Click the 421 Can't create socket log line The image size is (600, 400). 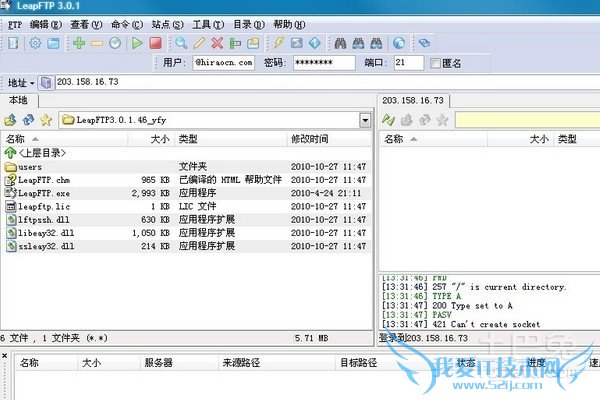461,324
